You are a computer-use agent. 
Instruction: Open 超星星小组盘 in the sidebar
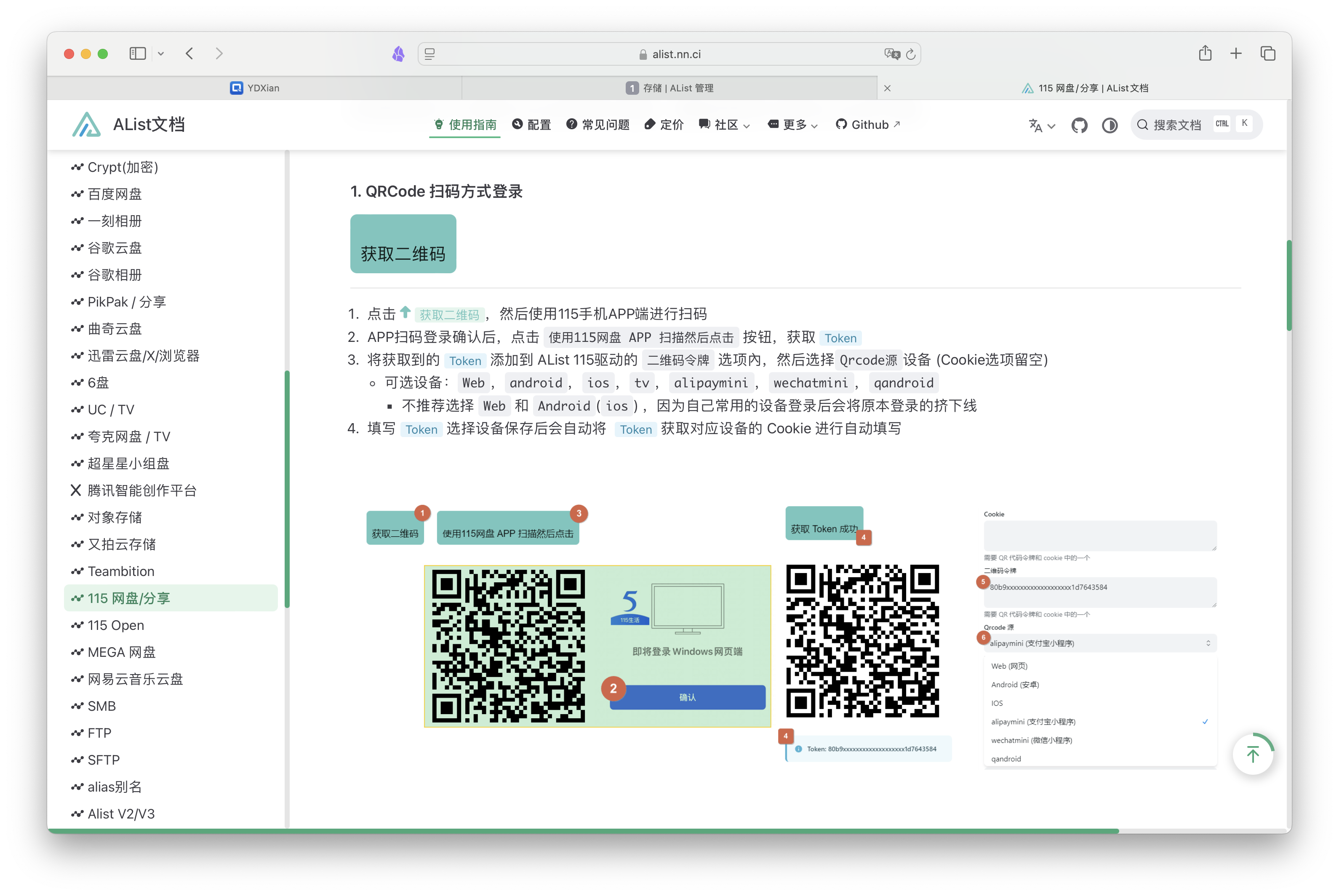click(x=170, y=464)
